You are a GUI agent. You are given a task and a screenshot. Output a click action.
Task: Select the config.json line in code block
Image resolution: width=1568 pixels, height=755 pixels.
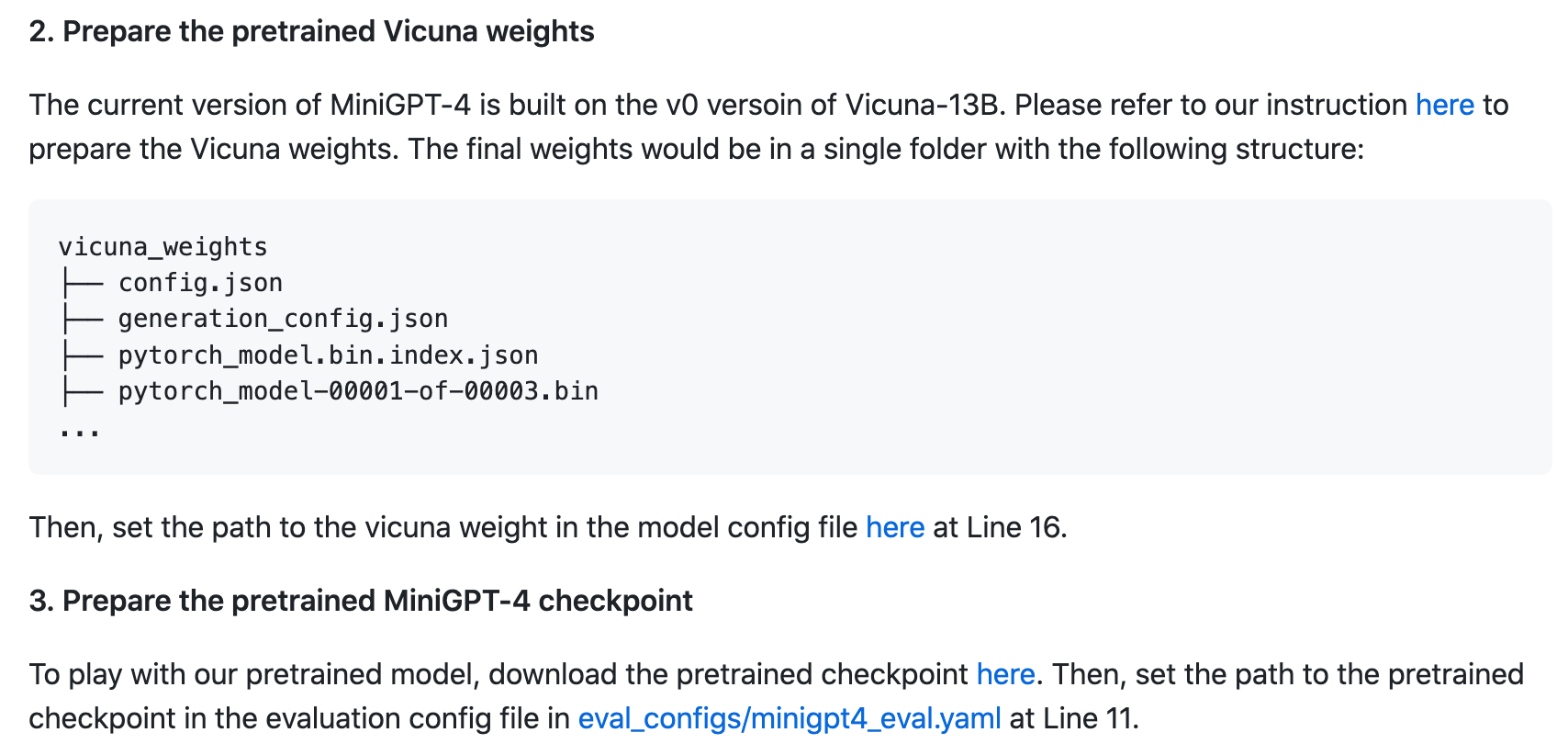coord(200,283)
